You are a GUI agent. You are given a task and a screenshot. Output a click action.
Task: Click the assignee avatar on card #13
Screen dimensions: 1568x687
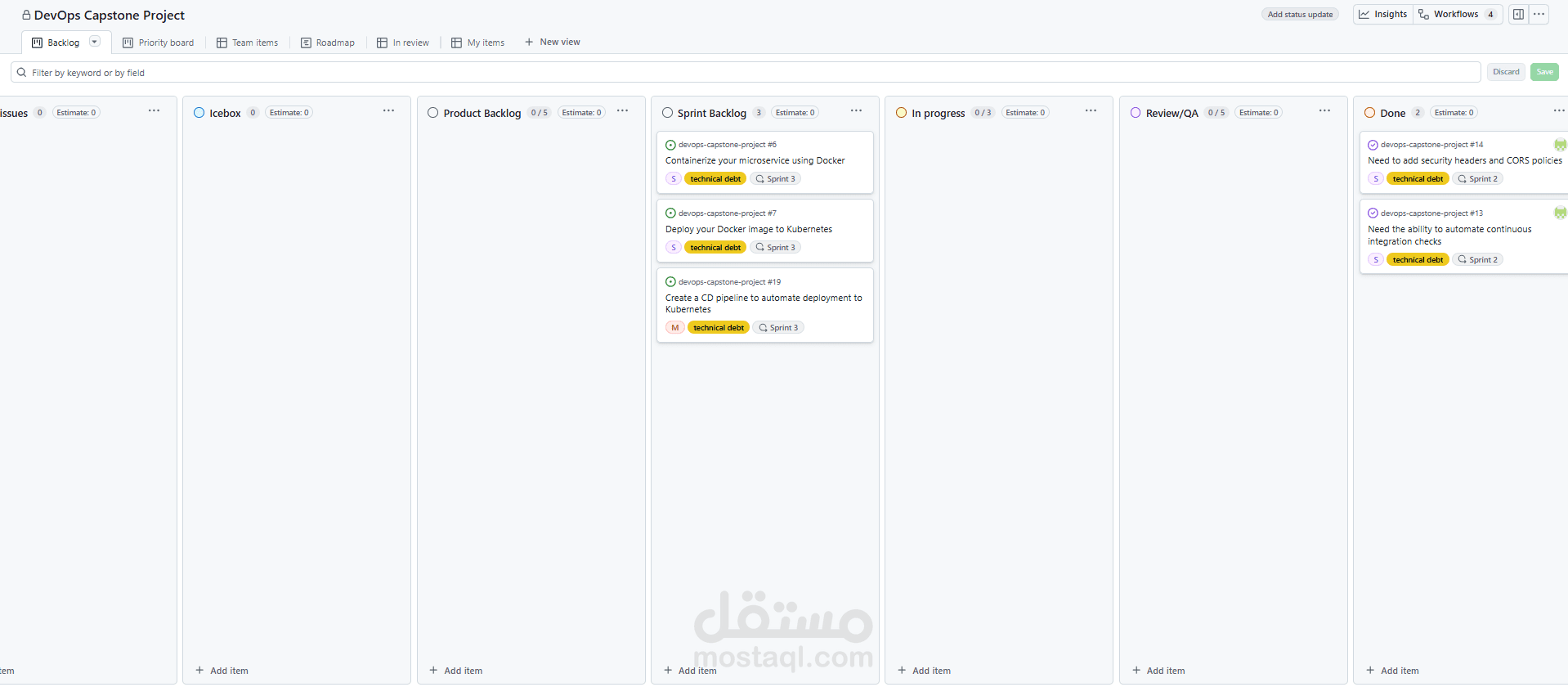tap(1560, 213)
